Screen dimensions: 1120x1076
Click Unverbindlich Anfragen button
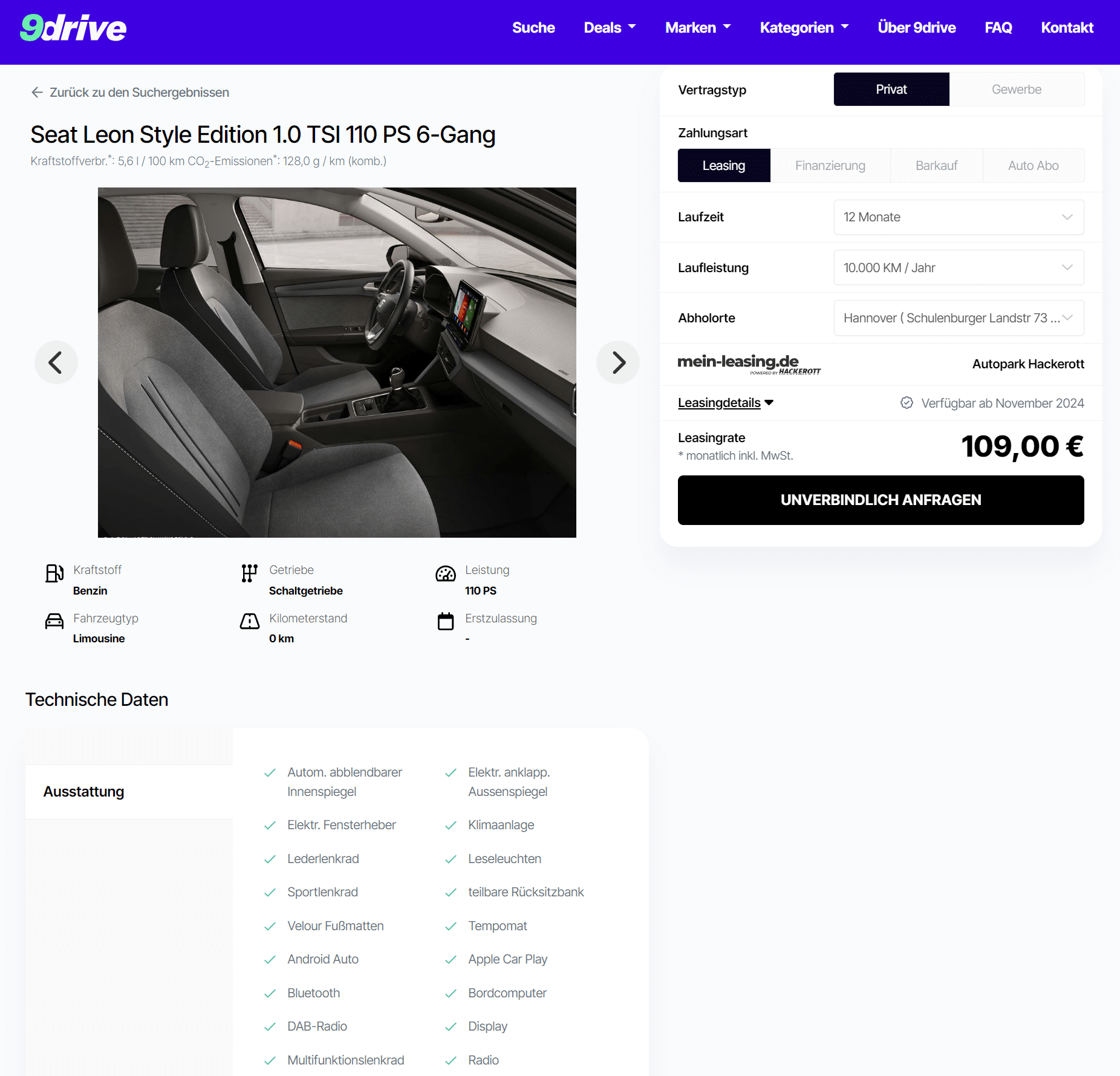pos(881,500)
